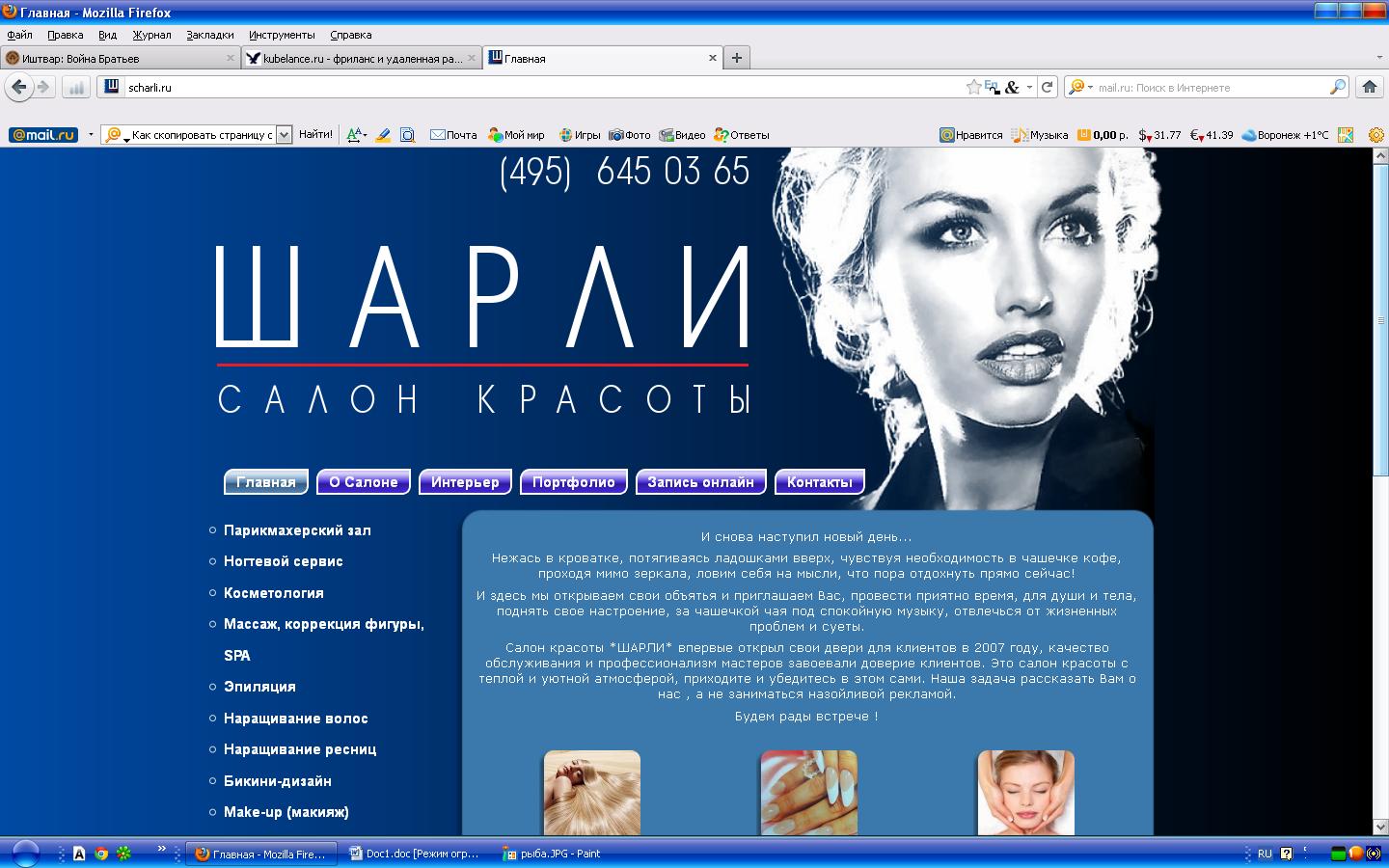Click the page statistics bar chart button
Image resolution: width=1389 pixels, height=868 pixels.
click(x=76, y=87)
